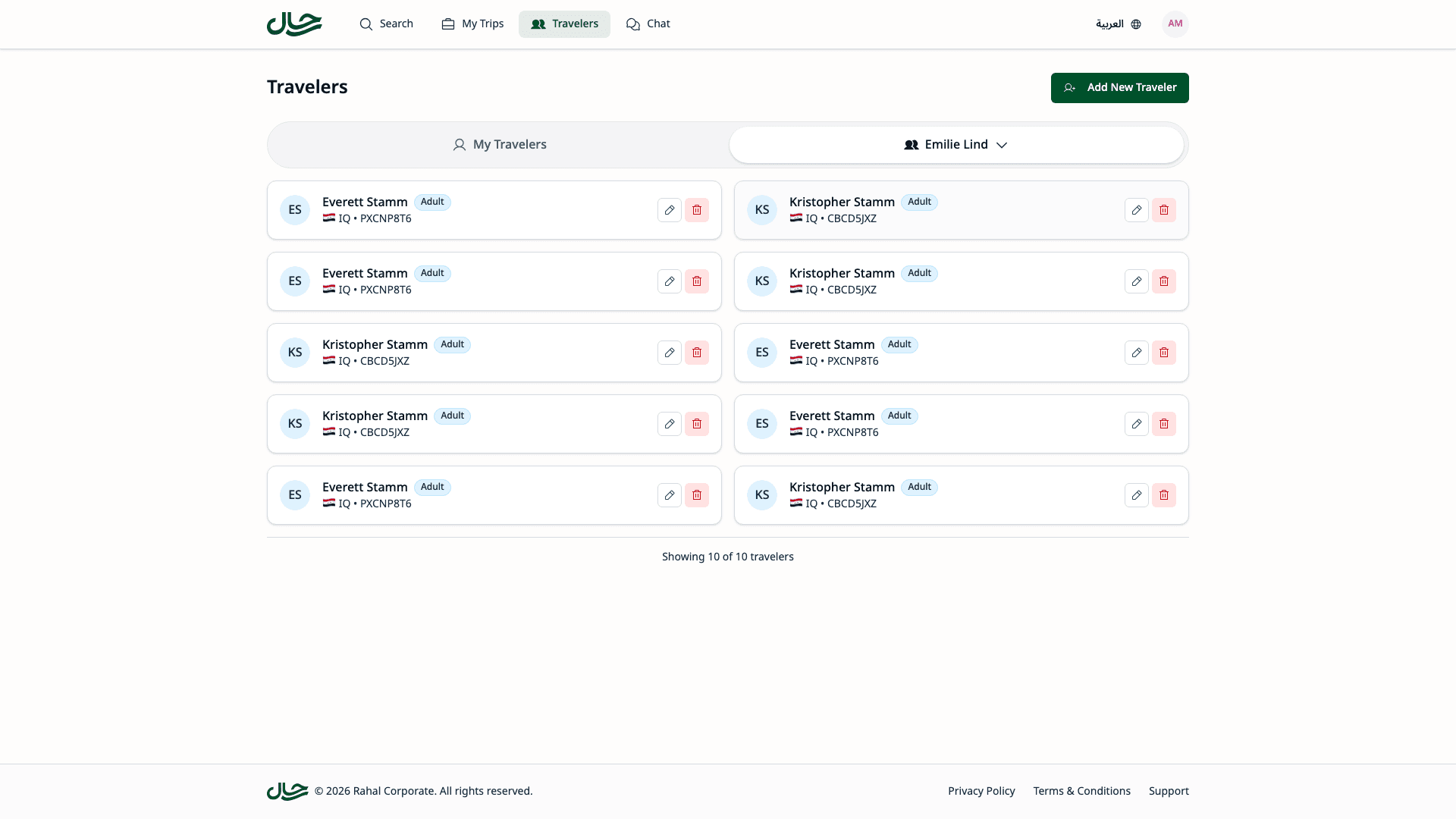
Task: Click the globe language icon
Action: point(1135,24)
